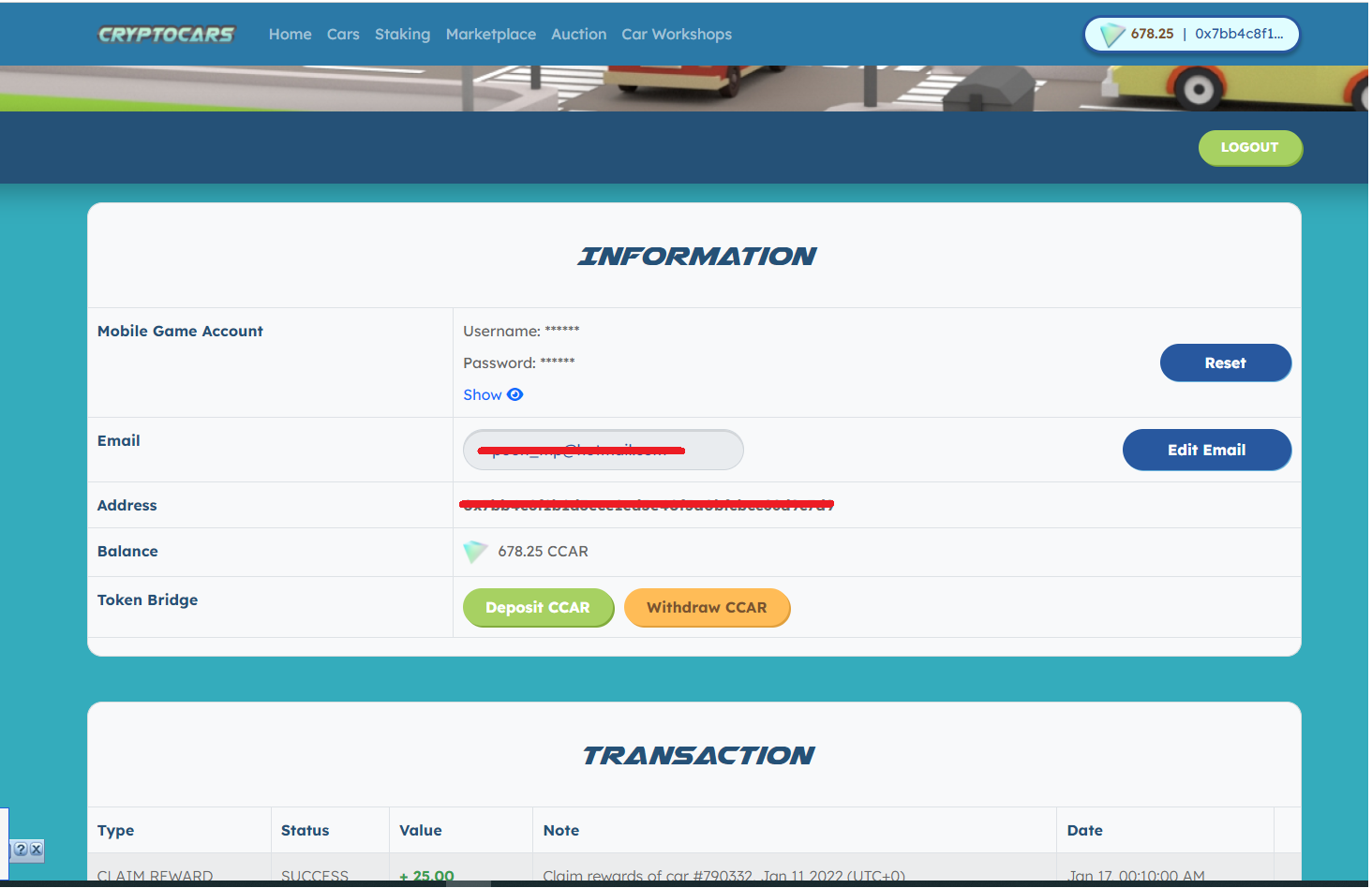Open the Auction page
The height and width of the screenshot is (888, 1372).
(578, 35)
